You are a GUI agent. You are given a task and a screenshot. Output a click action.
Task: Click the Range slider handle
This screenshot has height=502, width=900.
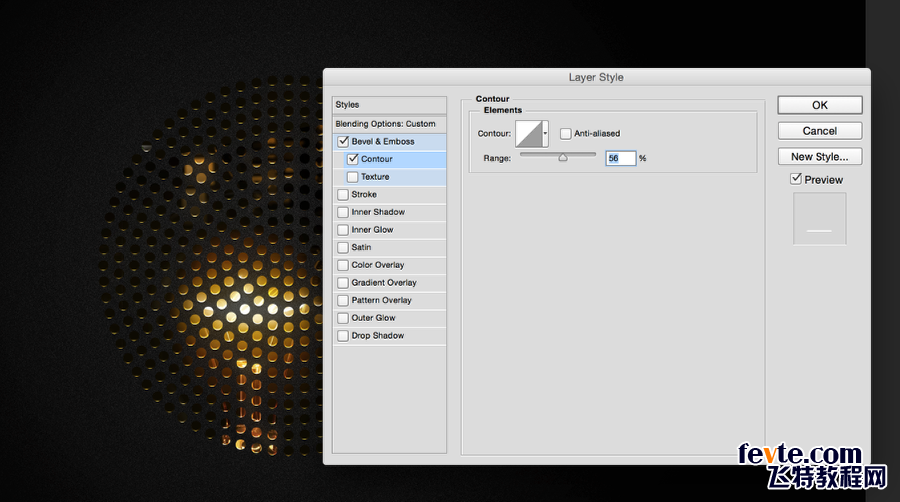(563, 157)
